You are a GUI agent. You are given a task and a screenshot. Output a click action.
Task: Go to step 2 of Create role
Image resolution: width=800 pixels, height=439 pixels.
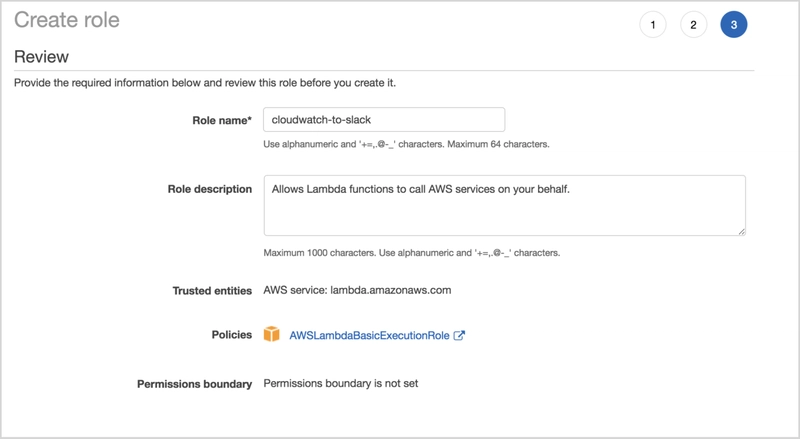[693, 25]
